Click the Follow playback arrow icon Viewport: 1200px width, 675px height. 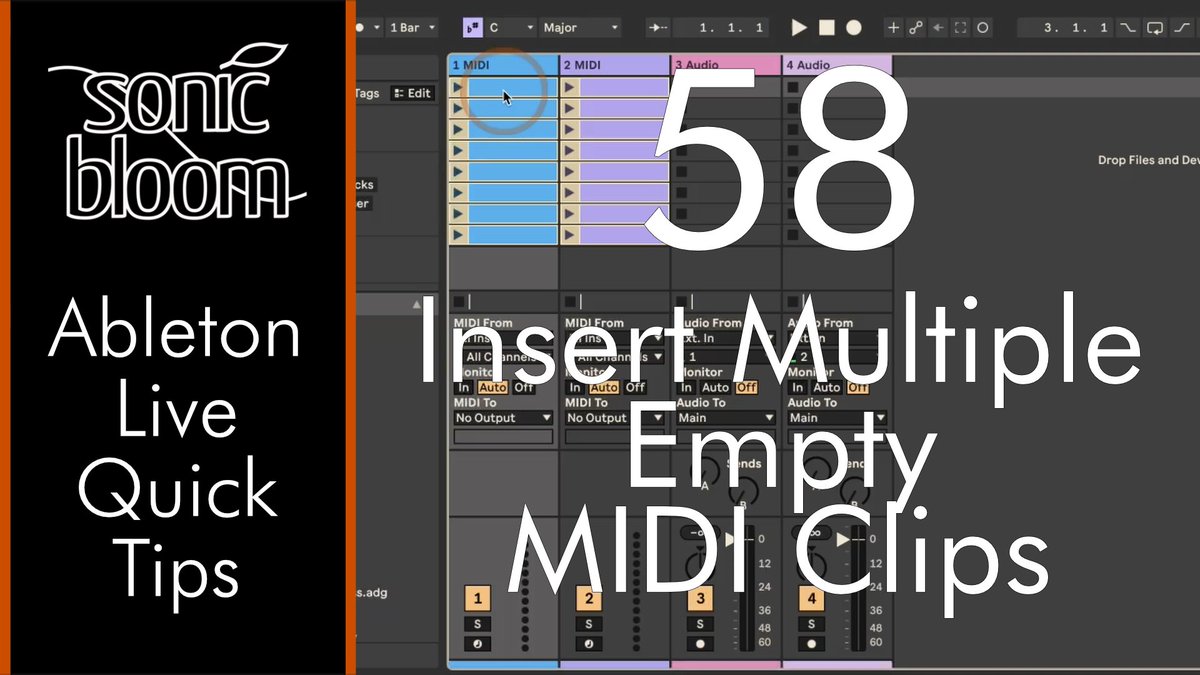656,27
